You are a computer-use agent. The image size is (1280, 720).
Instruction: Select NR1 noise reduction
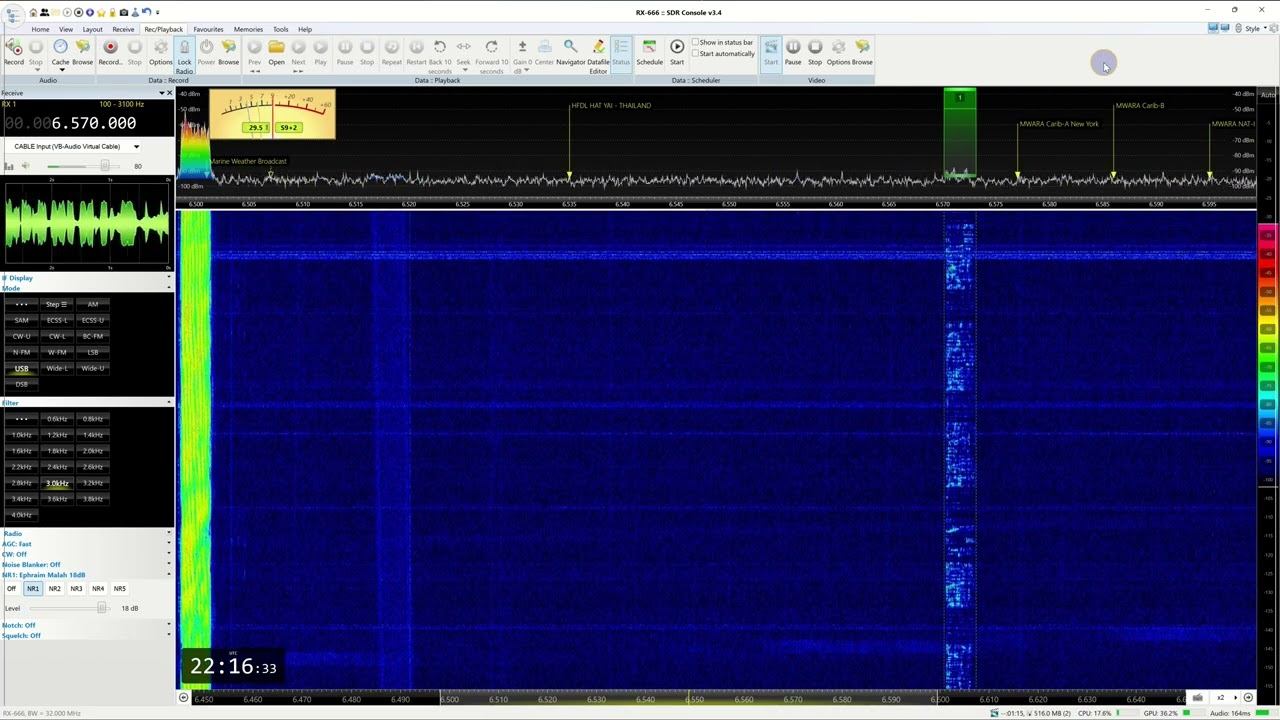33,589
